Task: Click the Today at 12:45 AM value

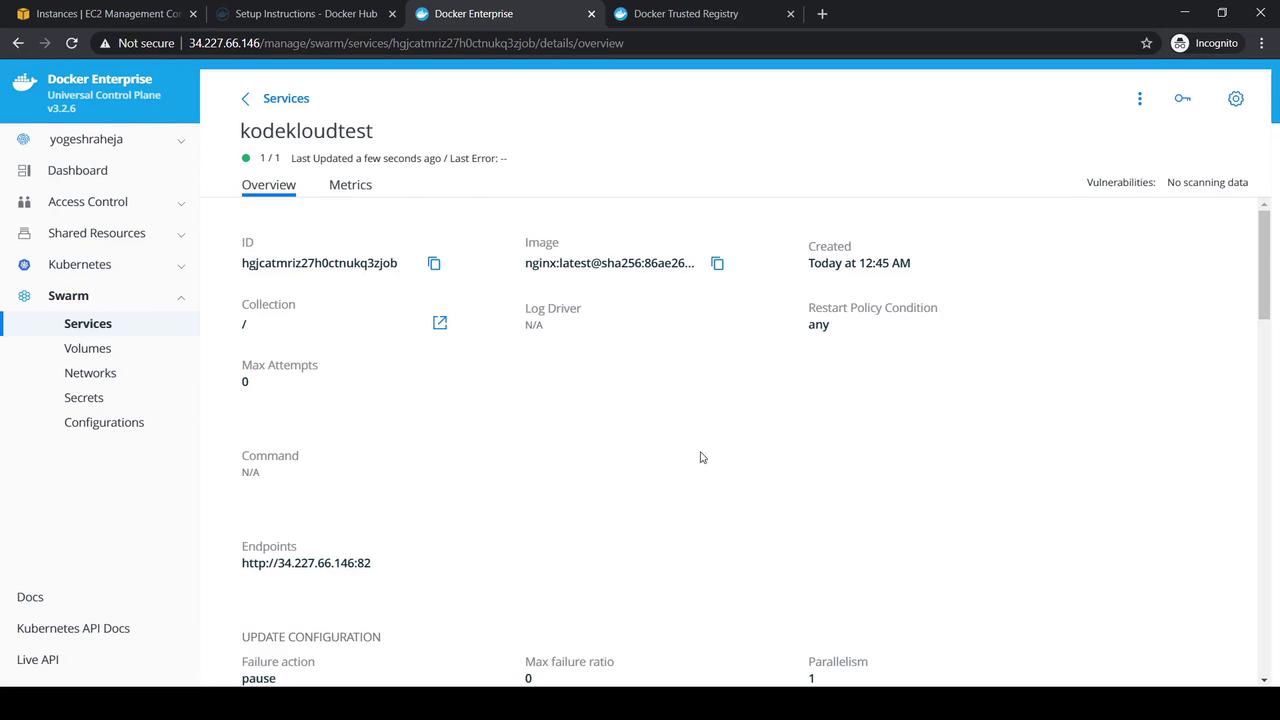Action: 859,263
